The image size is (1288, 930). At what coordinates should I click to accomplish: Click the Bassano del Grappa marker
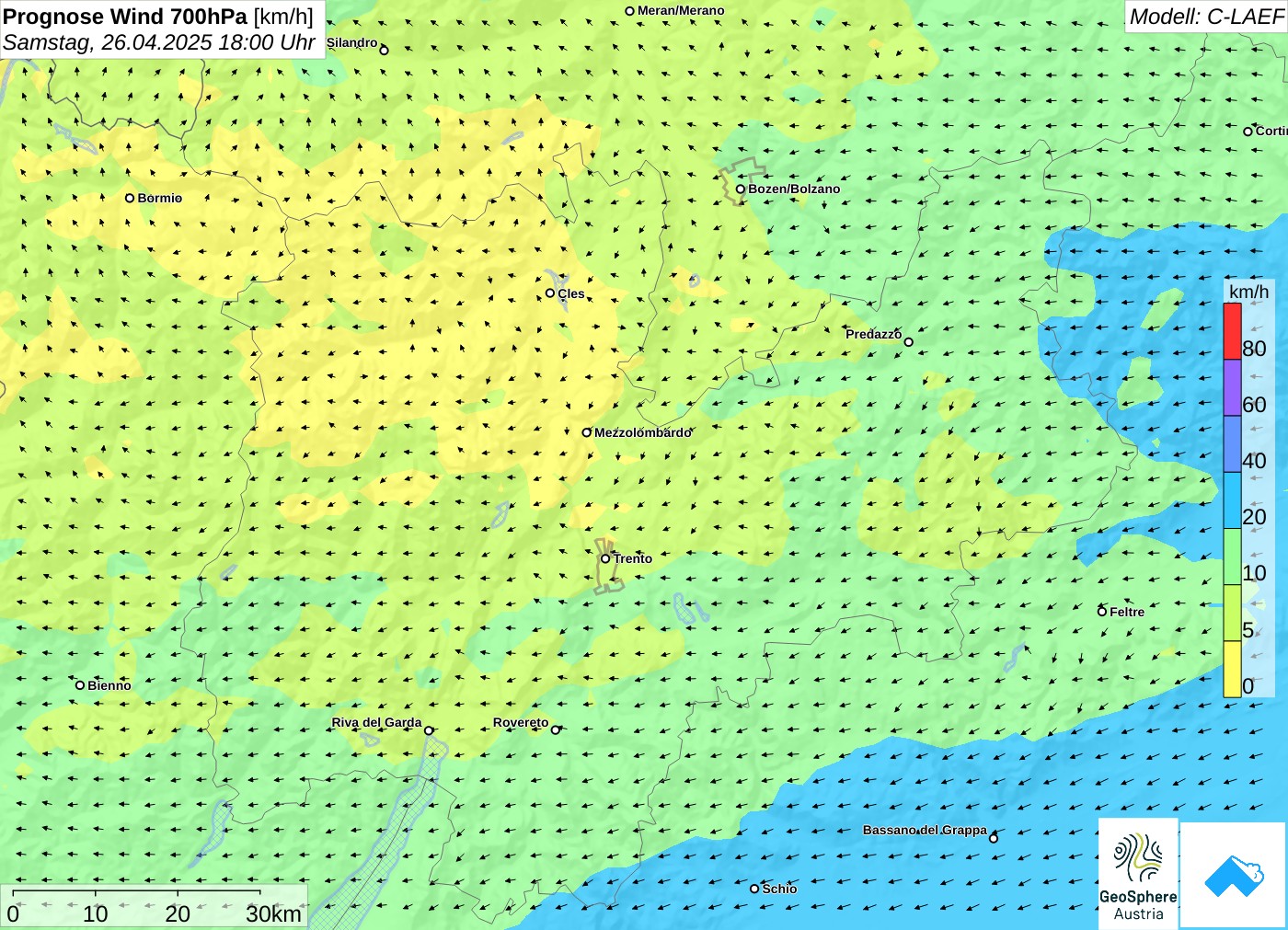[x=993, y=838]
